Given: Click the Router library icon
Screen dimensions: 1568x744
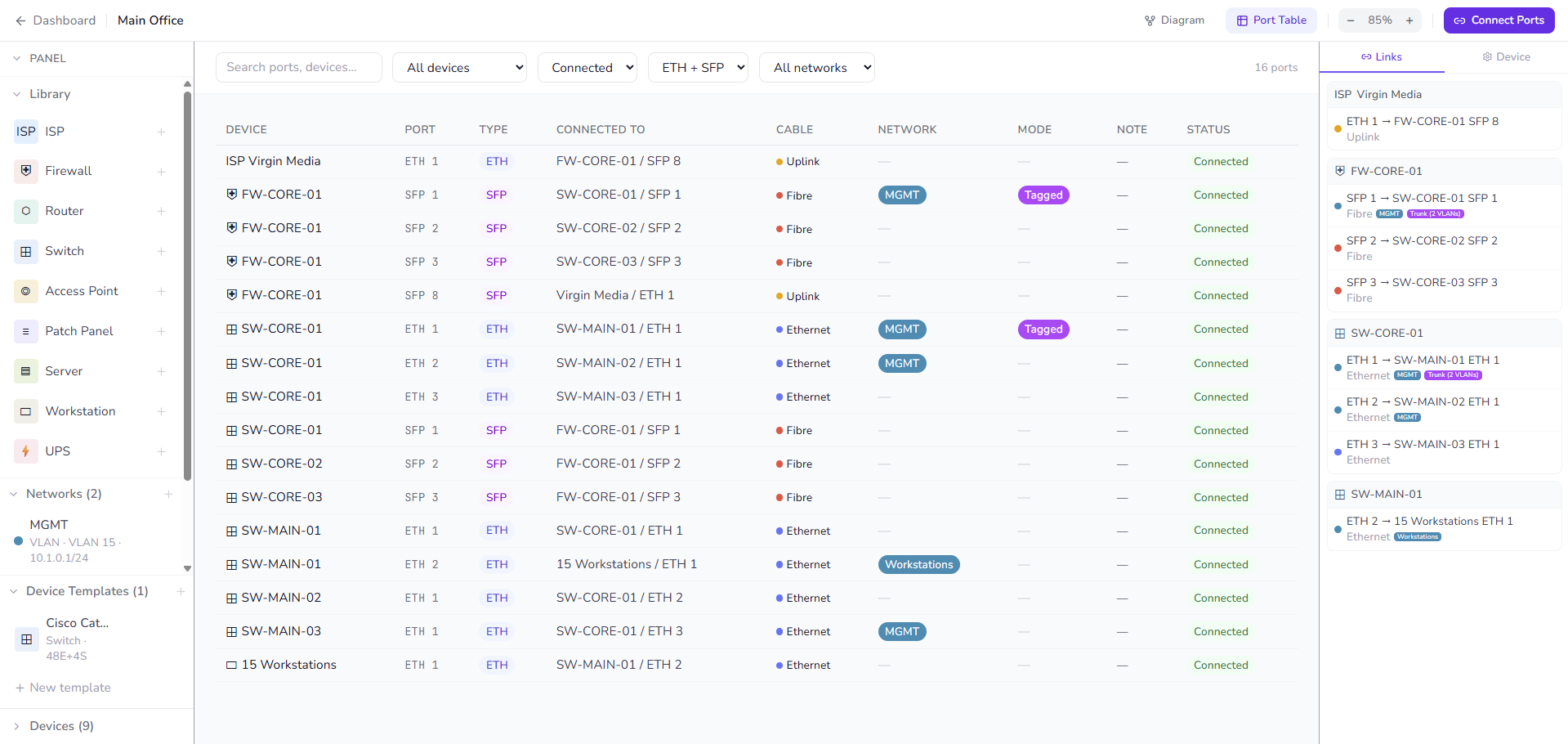Looking at the screenshot, I should click(x=26, y=212).
